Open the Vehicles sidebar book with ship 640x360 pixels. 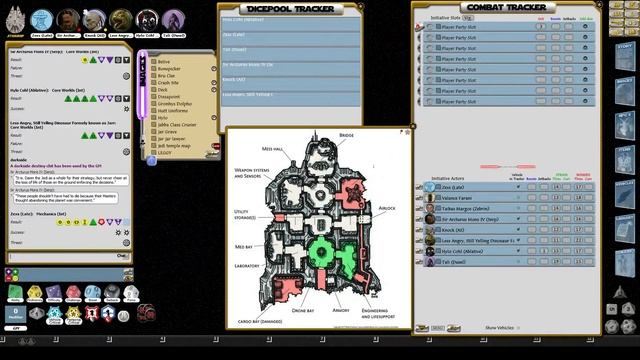click(625, 195)
